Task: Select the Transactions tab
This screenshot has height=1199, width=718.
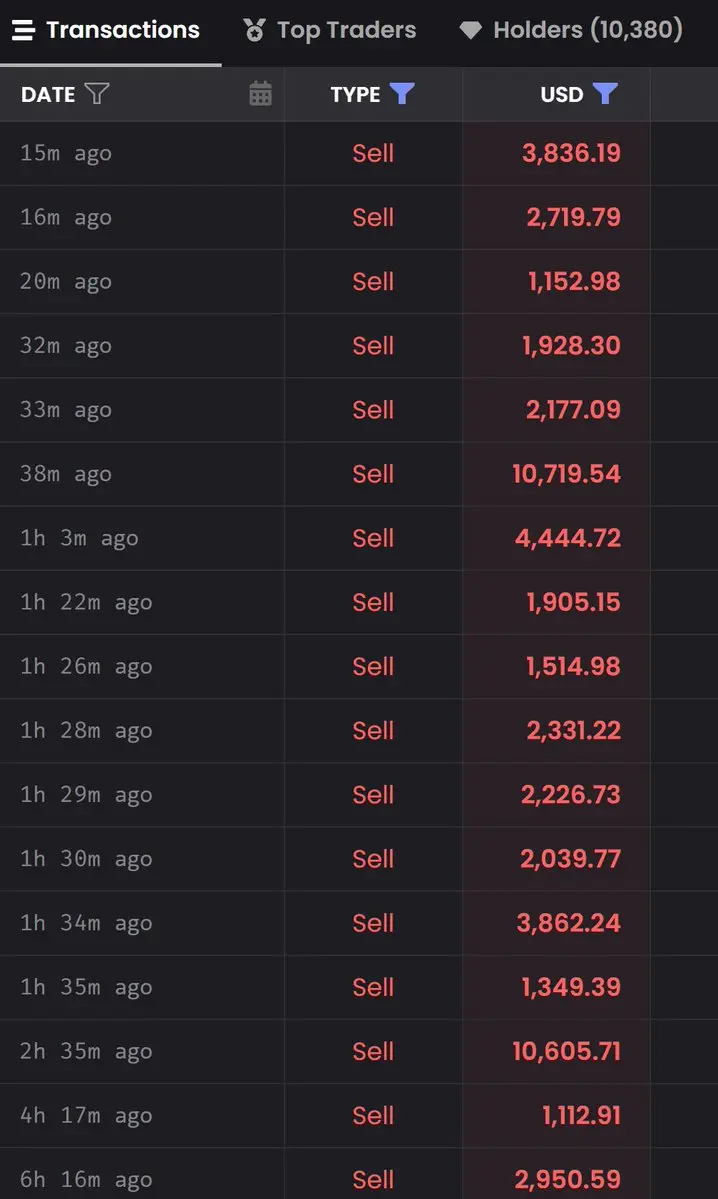Action: pyautogui.click(x=106, y=31)
